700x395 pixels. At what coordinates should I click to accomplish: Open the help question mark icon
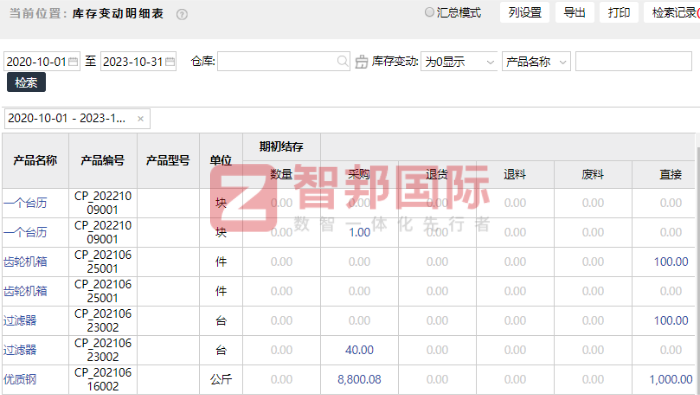[x=182, y=15]
